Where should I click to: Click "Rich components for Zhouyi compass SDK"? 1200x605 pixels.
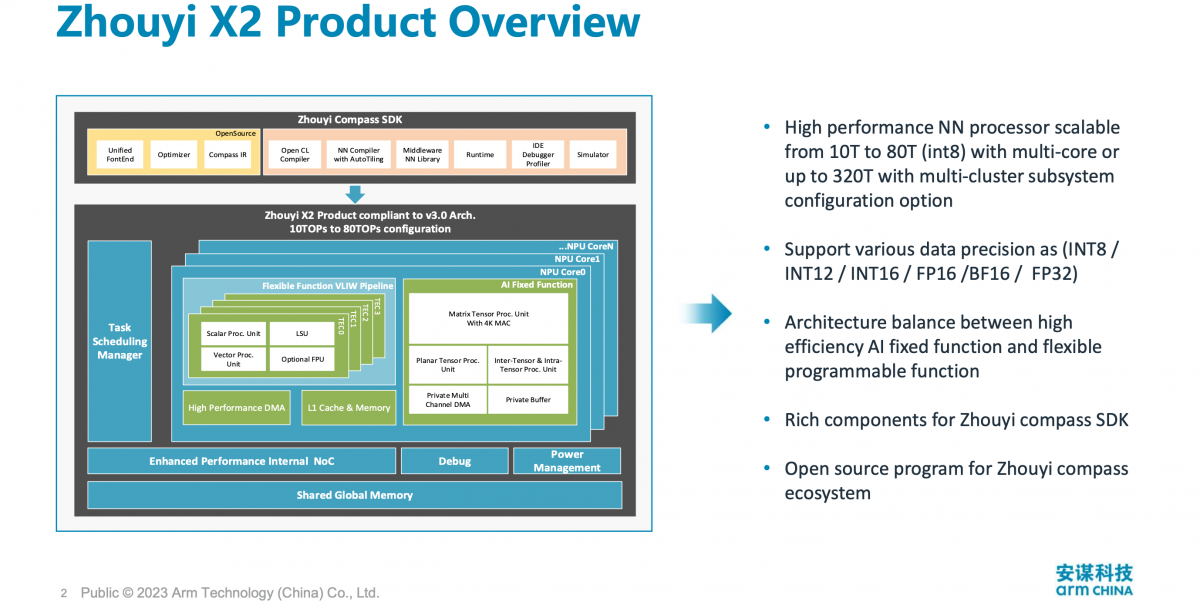coord(956,420)
